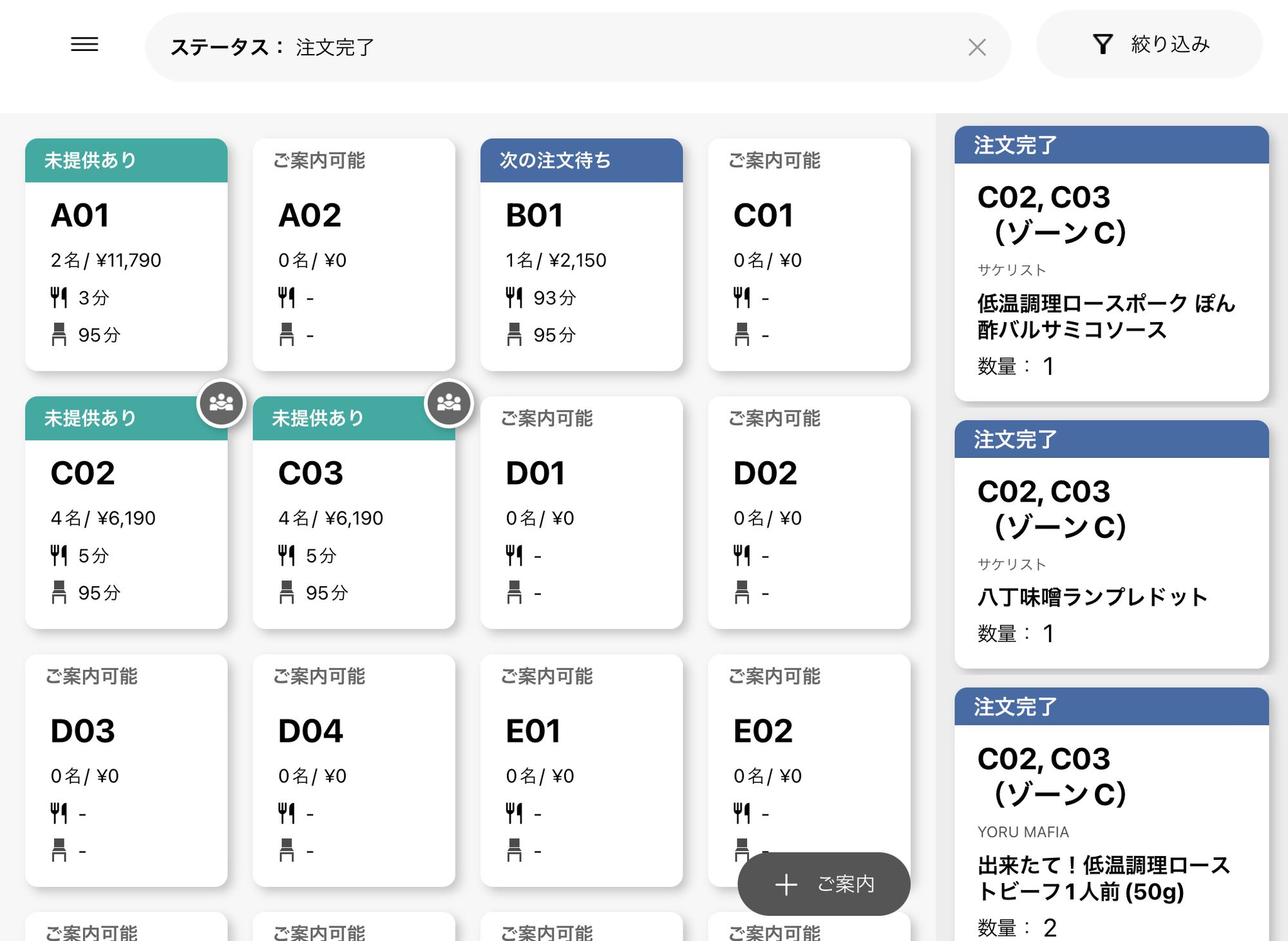Click chair icon on B01 card
This screenshot has height=941, width=1288.
tap(514, 334)
